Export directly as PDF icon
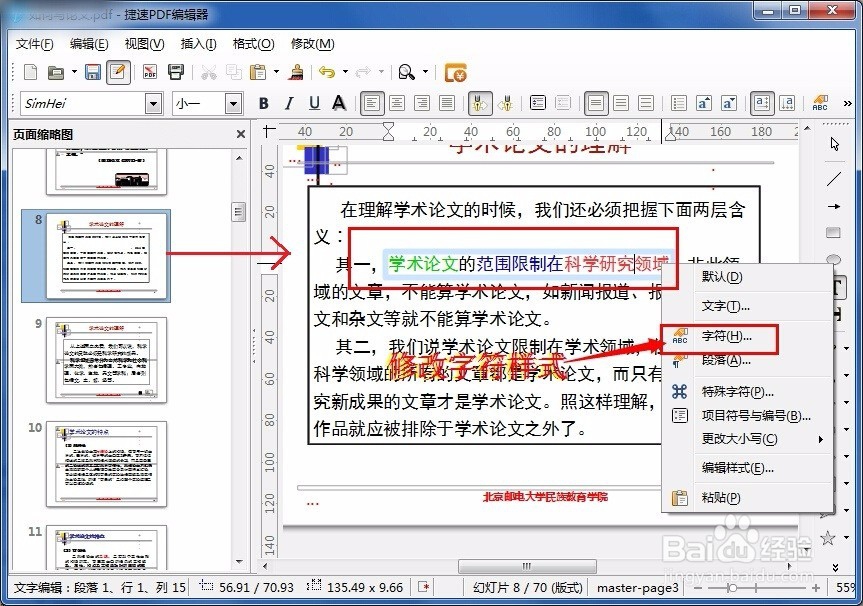The width and height of the screenshot is (863, 606). [150, 72]
